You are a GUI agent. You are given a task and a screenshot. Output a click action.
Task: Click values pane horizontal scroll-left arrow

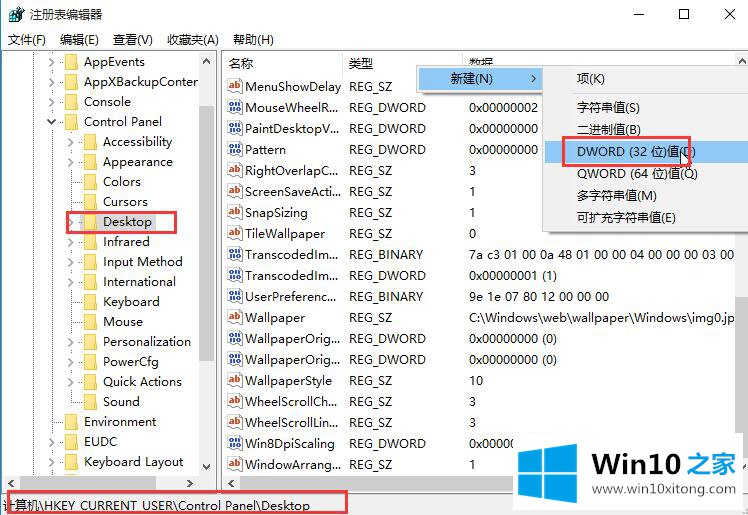coord(231,483)
